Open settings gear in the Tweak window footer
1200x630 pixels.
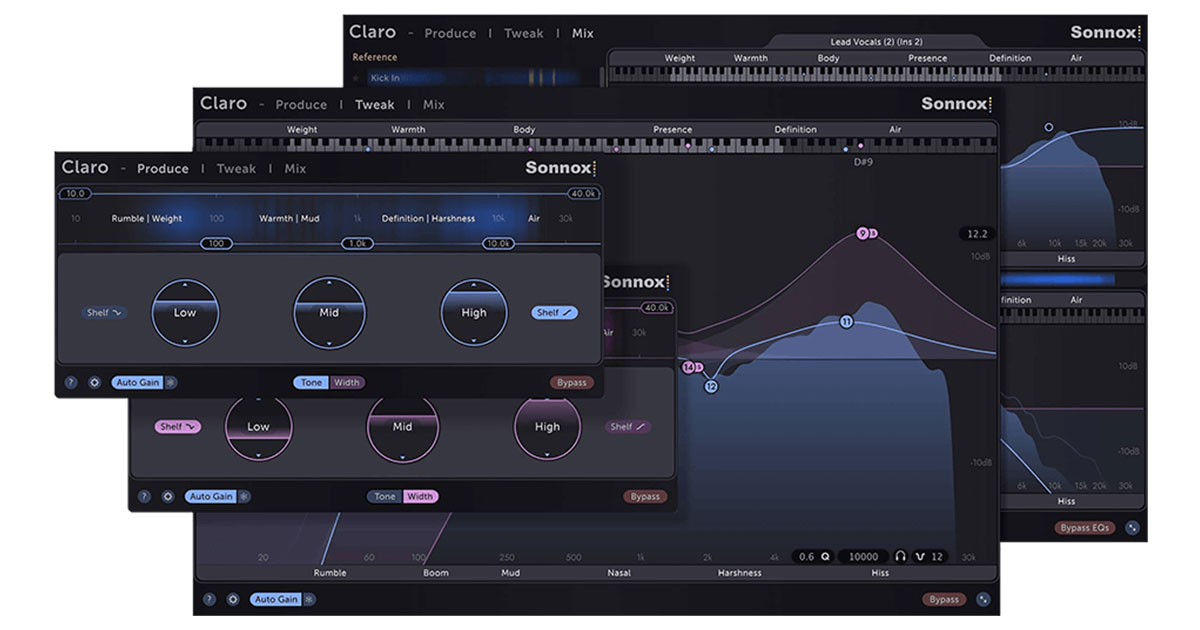232,599
